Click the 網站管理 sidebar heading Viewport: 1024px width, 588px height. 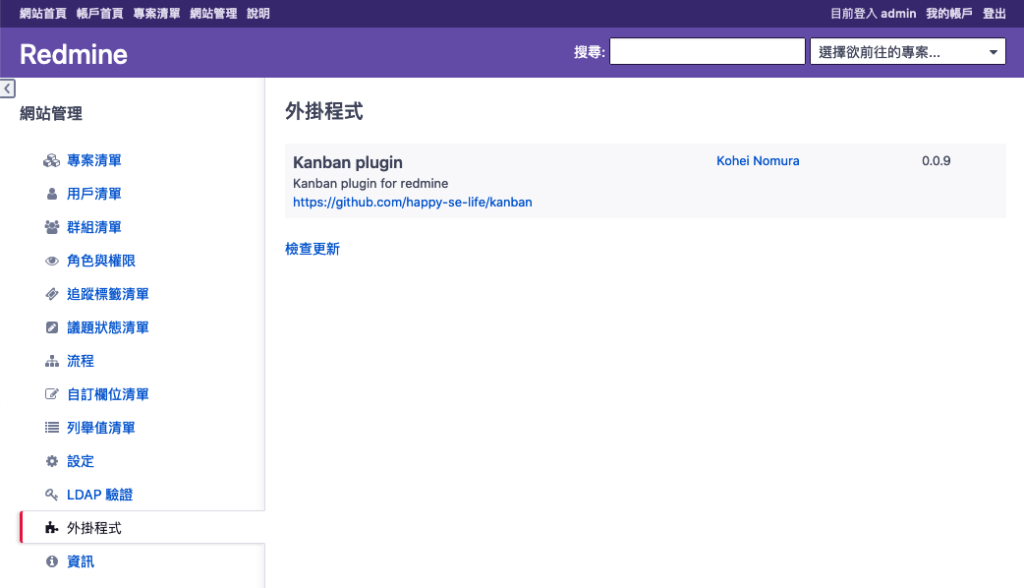pyautogui.click(x=51, y=114)
